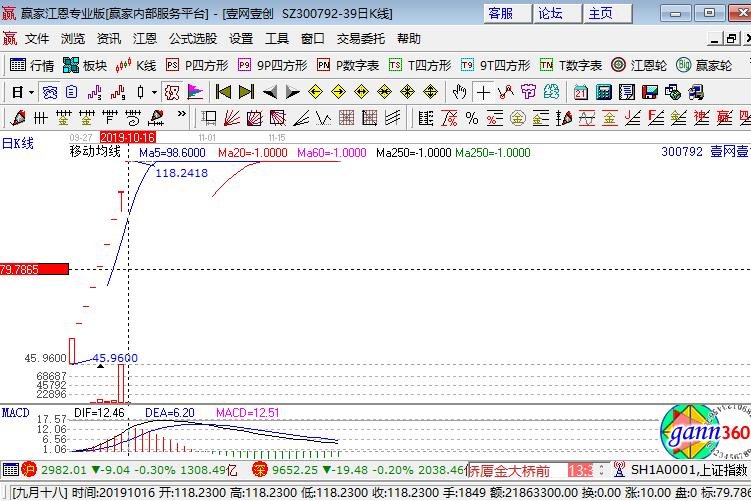751x501 pixels.
Task: Click the red 79.7865 price axis label
Action: click(34, 269)
